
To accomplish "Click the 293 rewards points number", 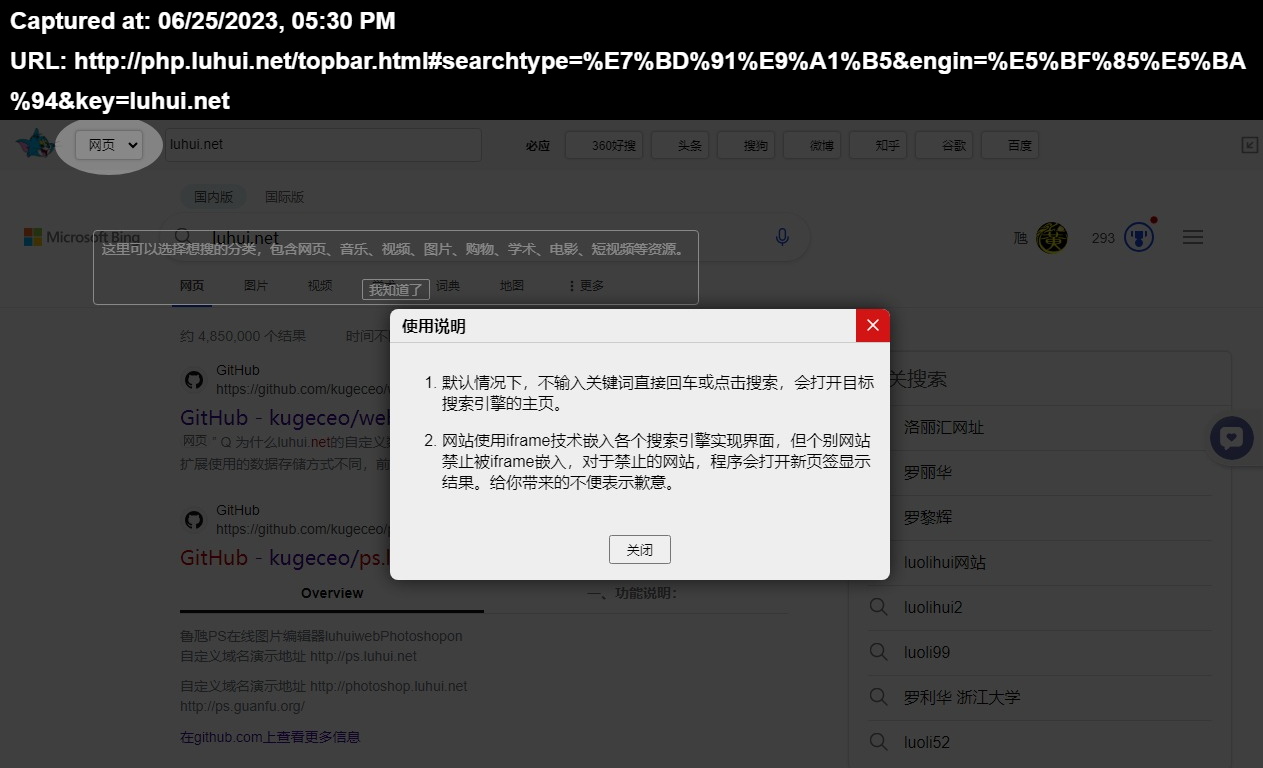I will coord(1103,238).
